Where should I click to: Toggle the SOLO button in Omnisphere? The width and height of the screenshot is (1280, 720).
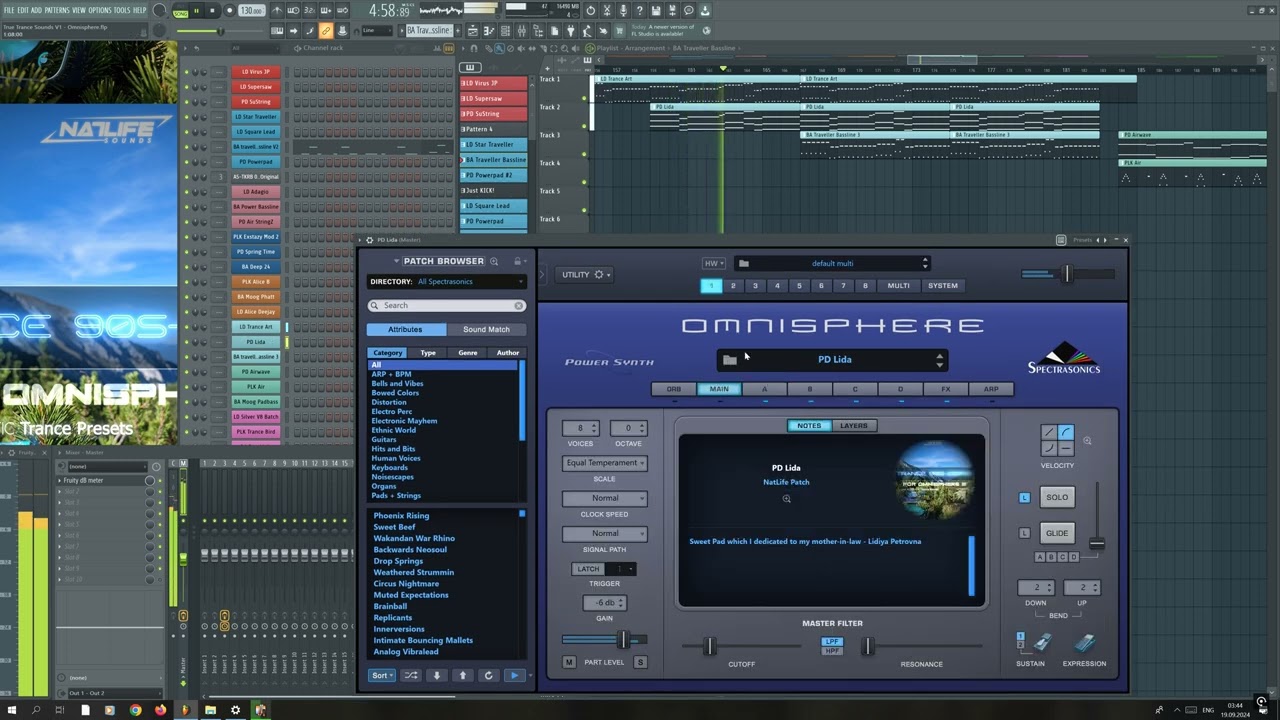pos(1057,497)
